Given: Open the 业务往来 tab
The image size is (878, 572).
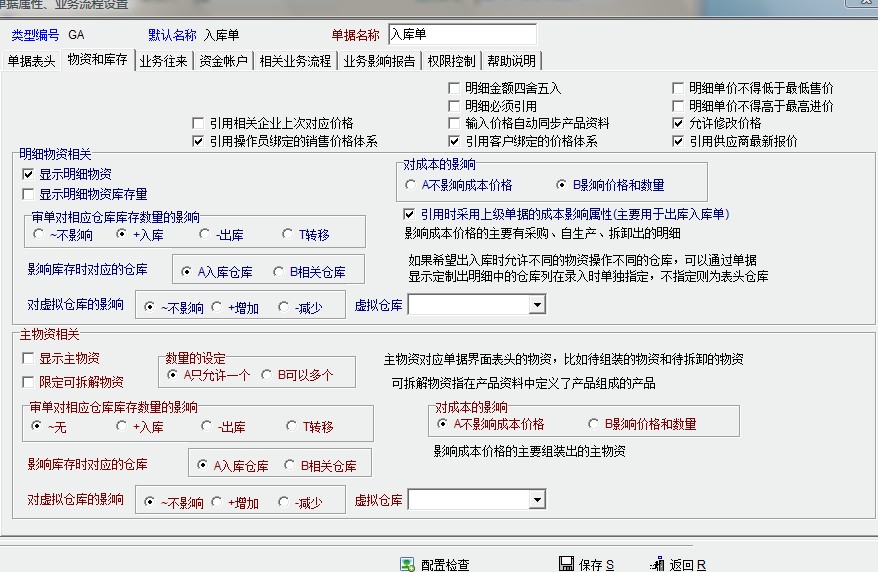Looking at the screenshot, I should pos(162,61).
